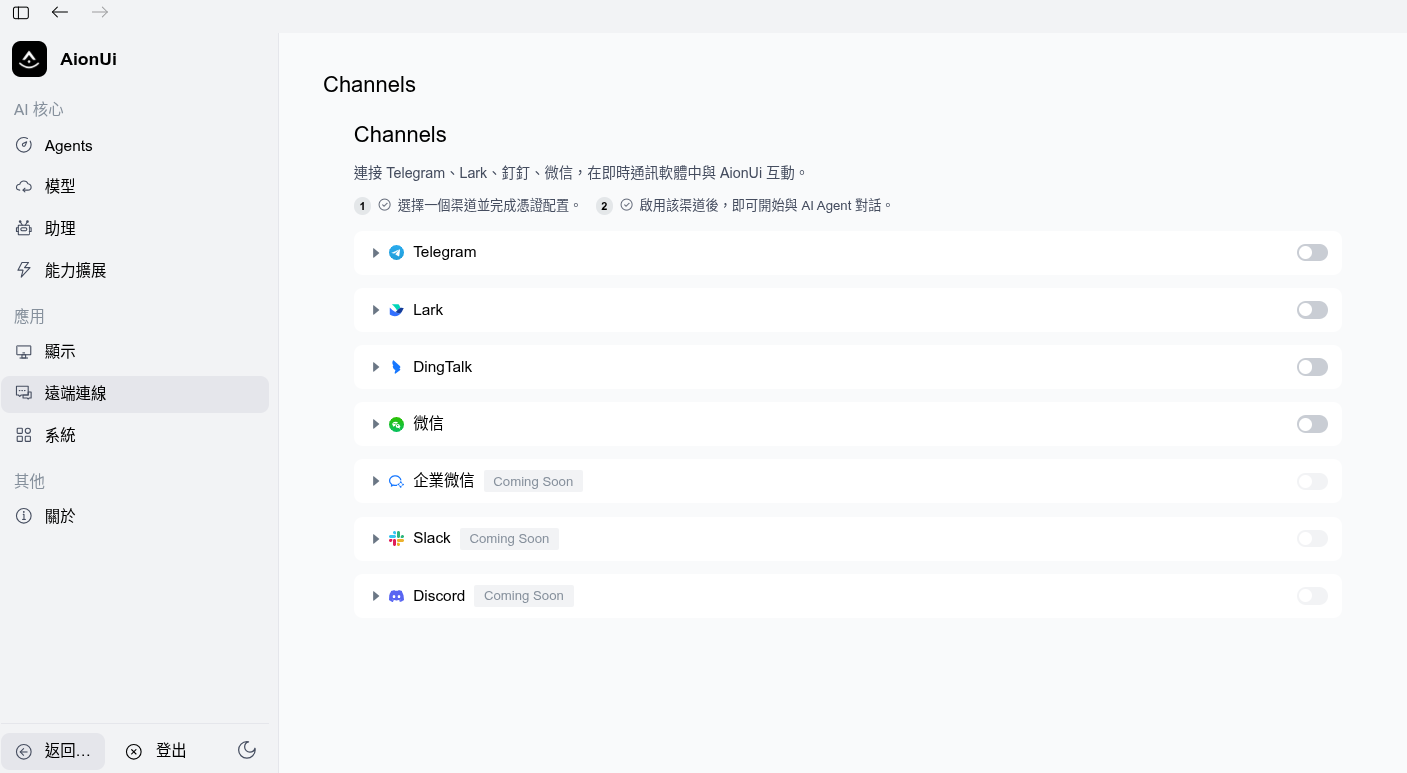1407x773 pixels.
Task: Click the 能力擴展 lightning icon
Action: point(24,270)
